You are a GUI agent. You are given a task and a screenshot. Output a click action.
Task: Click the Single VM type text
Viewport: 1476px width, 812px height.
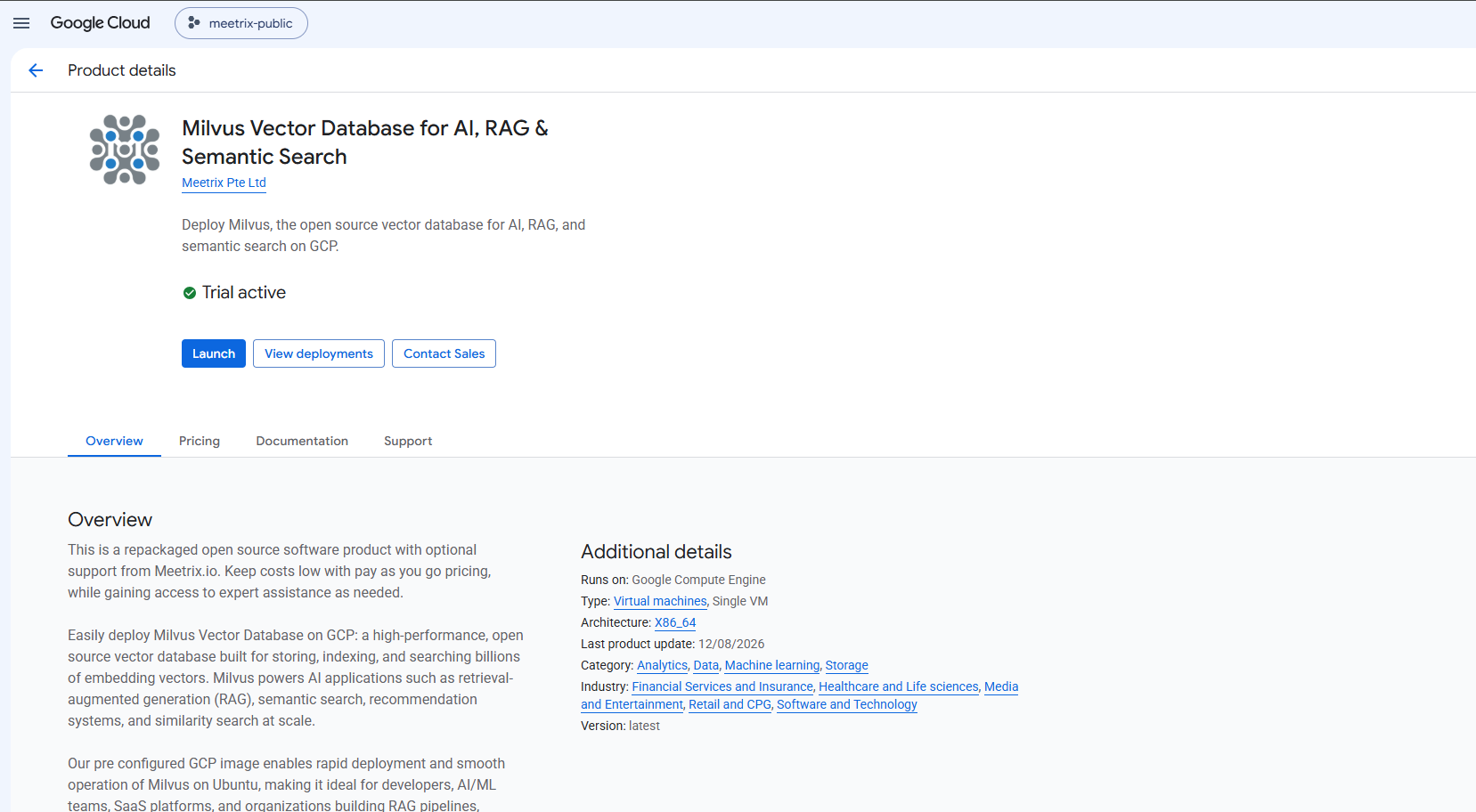(740, 601)
